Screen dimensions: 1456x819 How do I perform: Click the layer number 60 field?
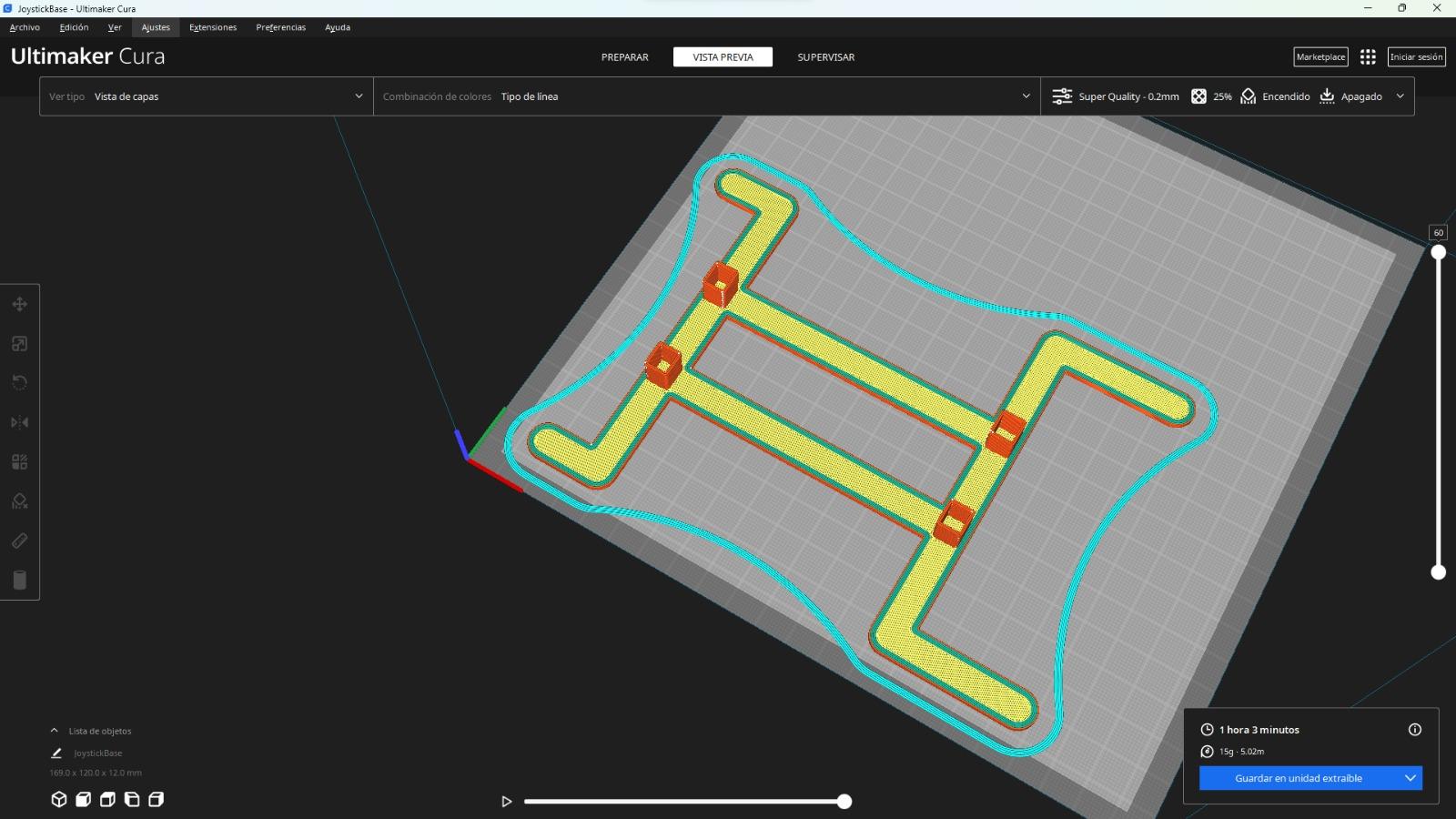(x=1439, y=233)
